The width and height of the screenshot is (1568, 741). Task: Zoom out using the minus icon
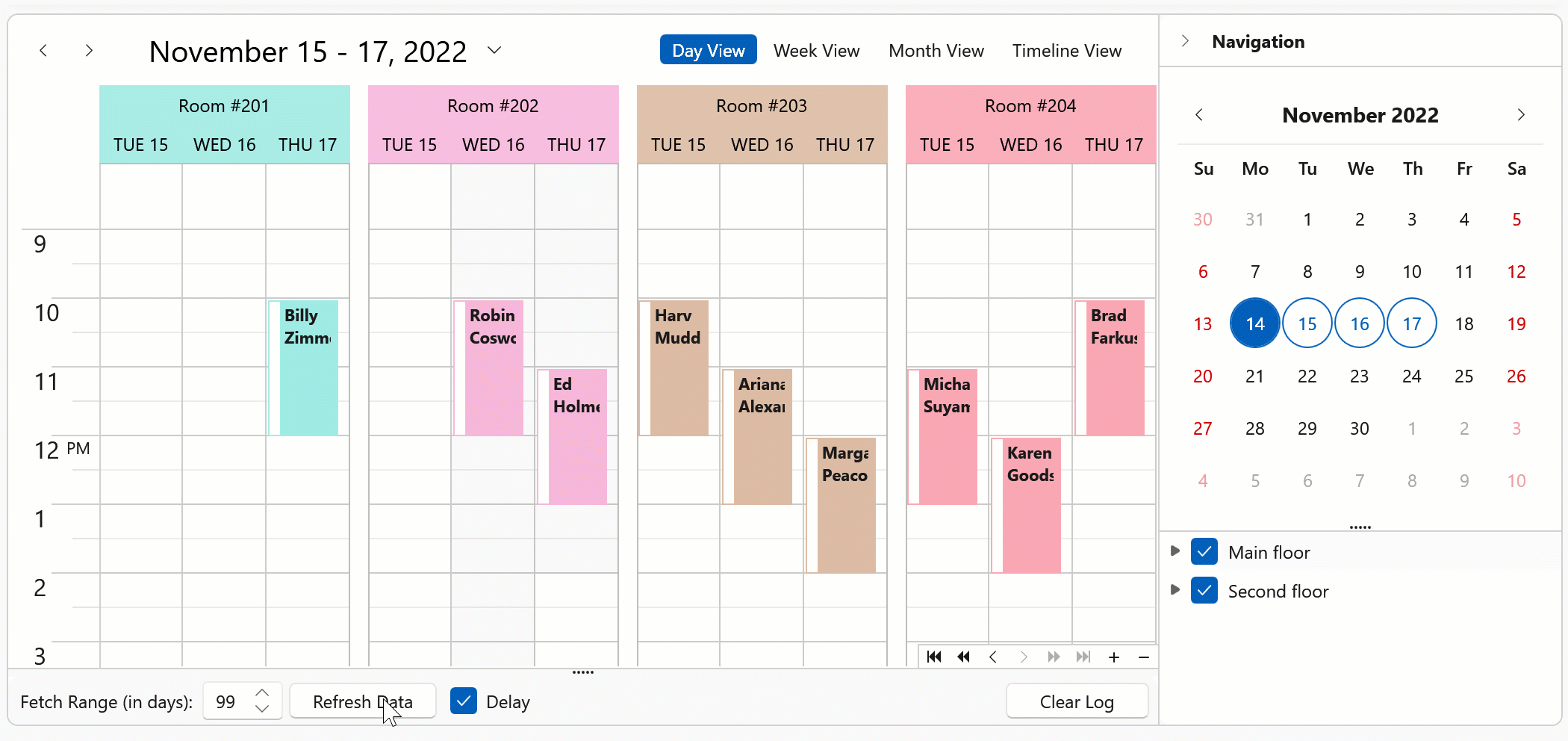[x=1143, y=657]
